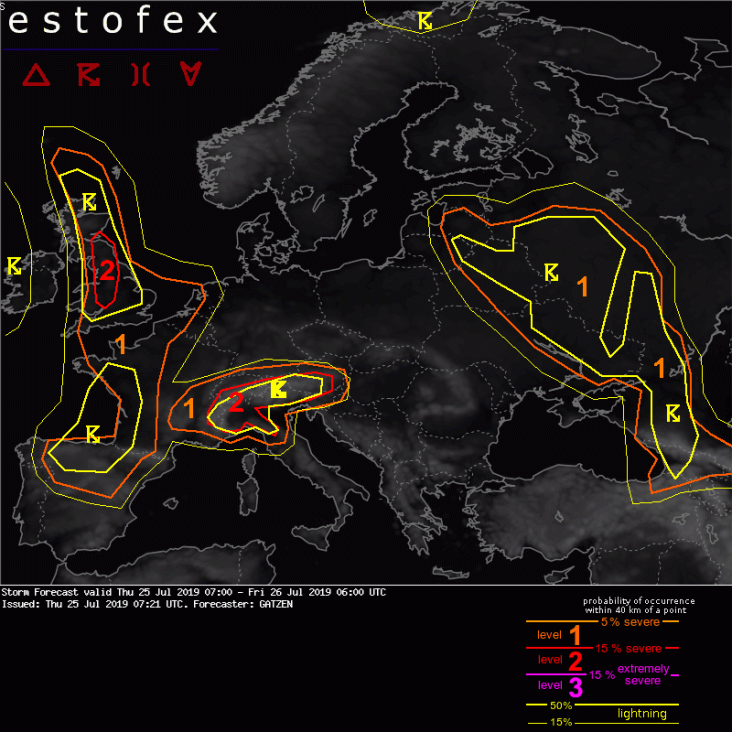
Task: Click the large magenta level 3 legend number
Action: (x=575, y=687)
